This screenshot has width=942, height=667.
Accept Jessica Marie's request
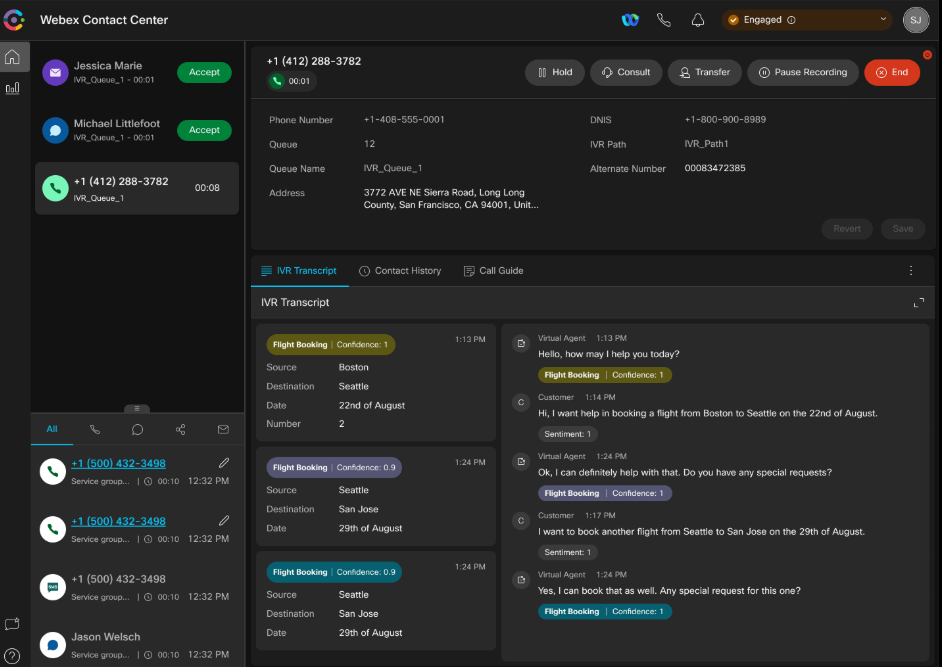[204, 72]
